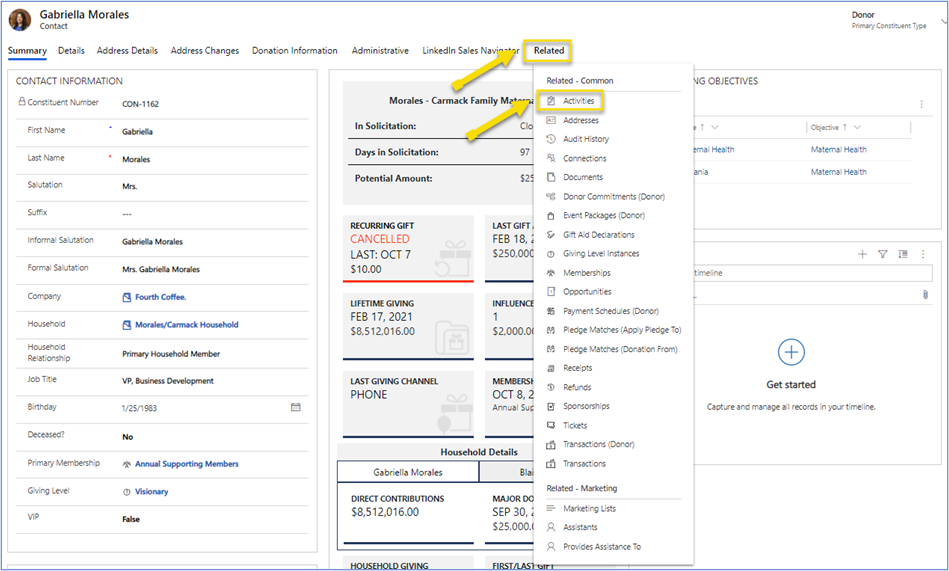Click the Visionary giving level link

pyautogui.click(x=151, y=492)
